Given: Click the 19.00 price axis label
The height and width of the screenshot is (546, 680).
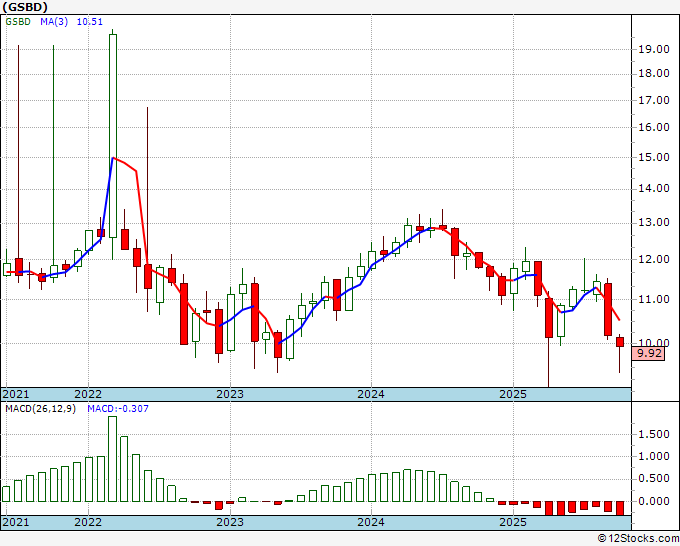Looking at the screenshot, I should click(656, 48).
